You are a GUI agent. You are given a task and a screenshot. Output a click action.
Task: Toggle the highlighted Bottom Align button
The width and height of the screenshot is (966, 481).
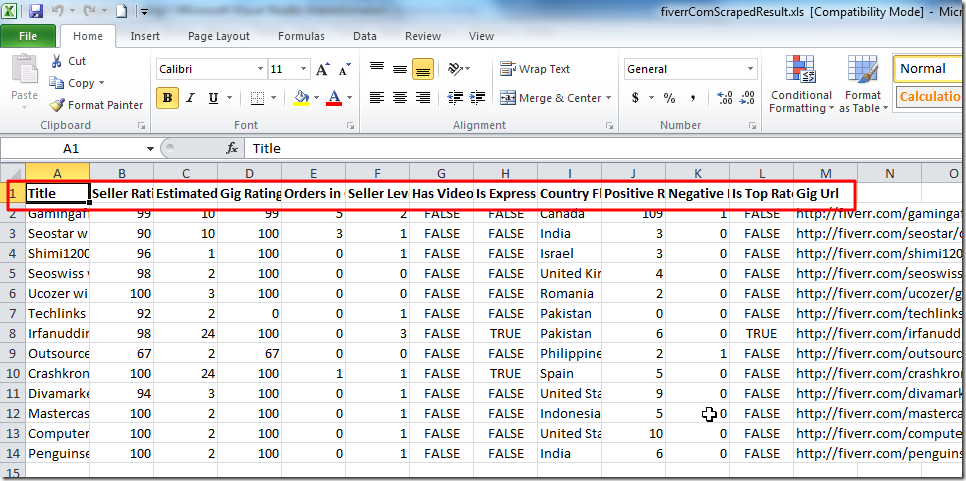tap(423, 69)
